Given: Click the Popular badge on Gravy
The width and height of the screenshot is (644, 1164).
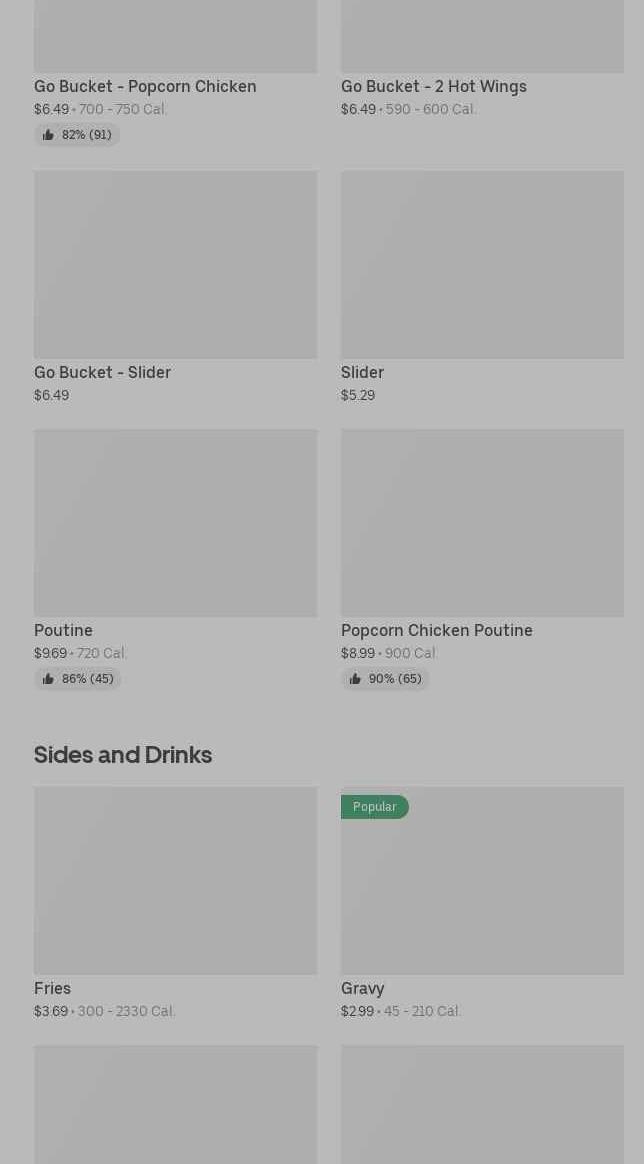Looking at the screenshot, I should (x=374, y=807).
